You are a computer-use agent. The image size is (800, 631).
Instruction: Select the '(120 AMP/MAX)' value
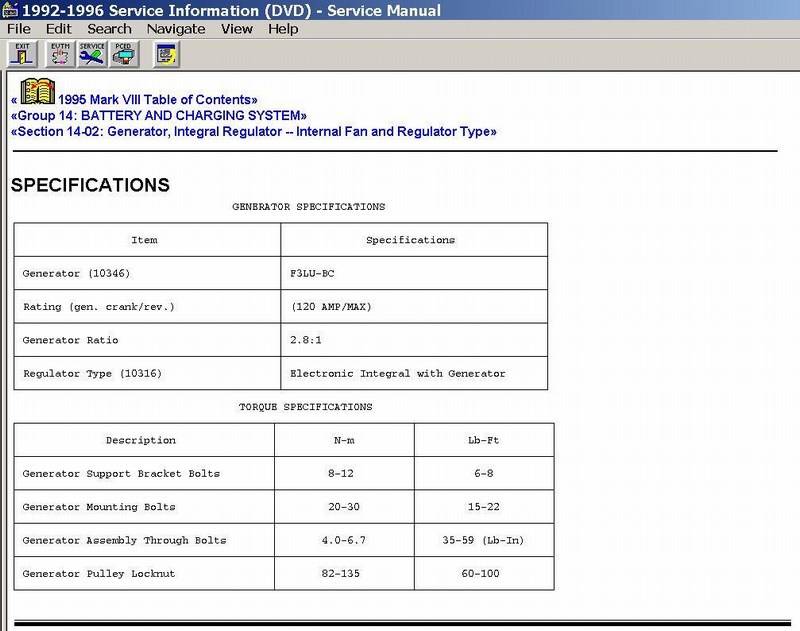[x=331, y=307]
